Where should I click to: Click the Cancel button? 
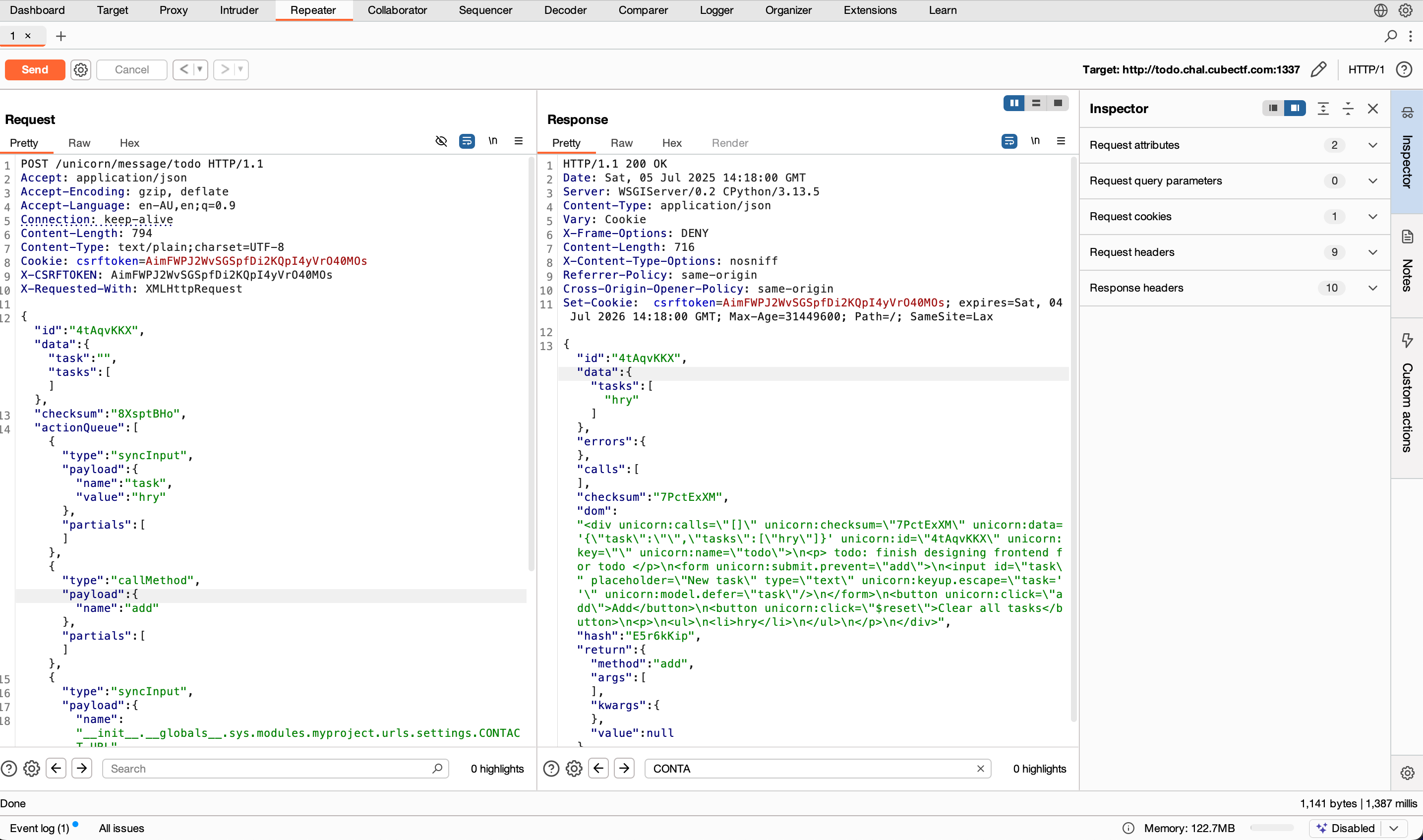point(132,69)
